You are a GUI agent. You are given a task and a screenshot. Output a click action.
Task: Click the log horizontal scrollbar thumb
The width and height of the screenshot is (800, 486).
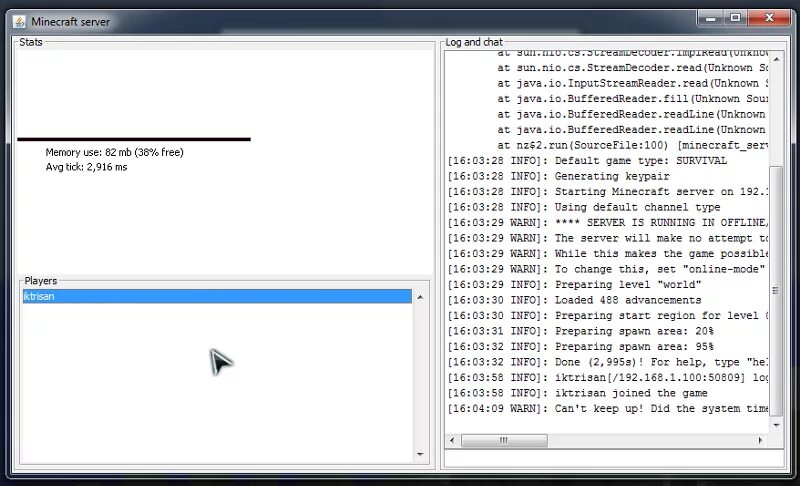tap(504, 440)
